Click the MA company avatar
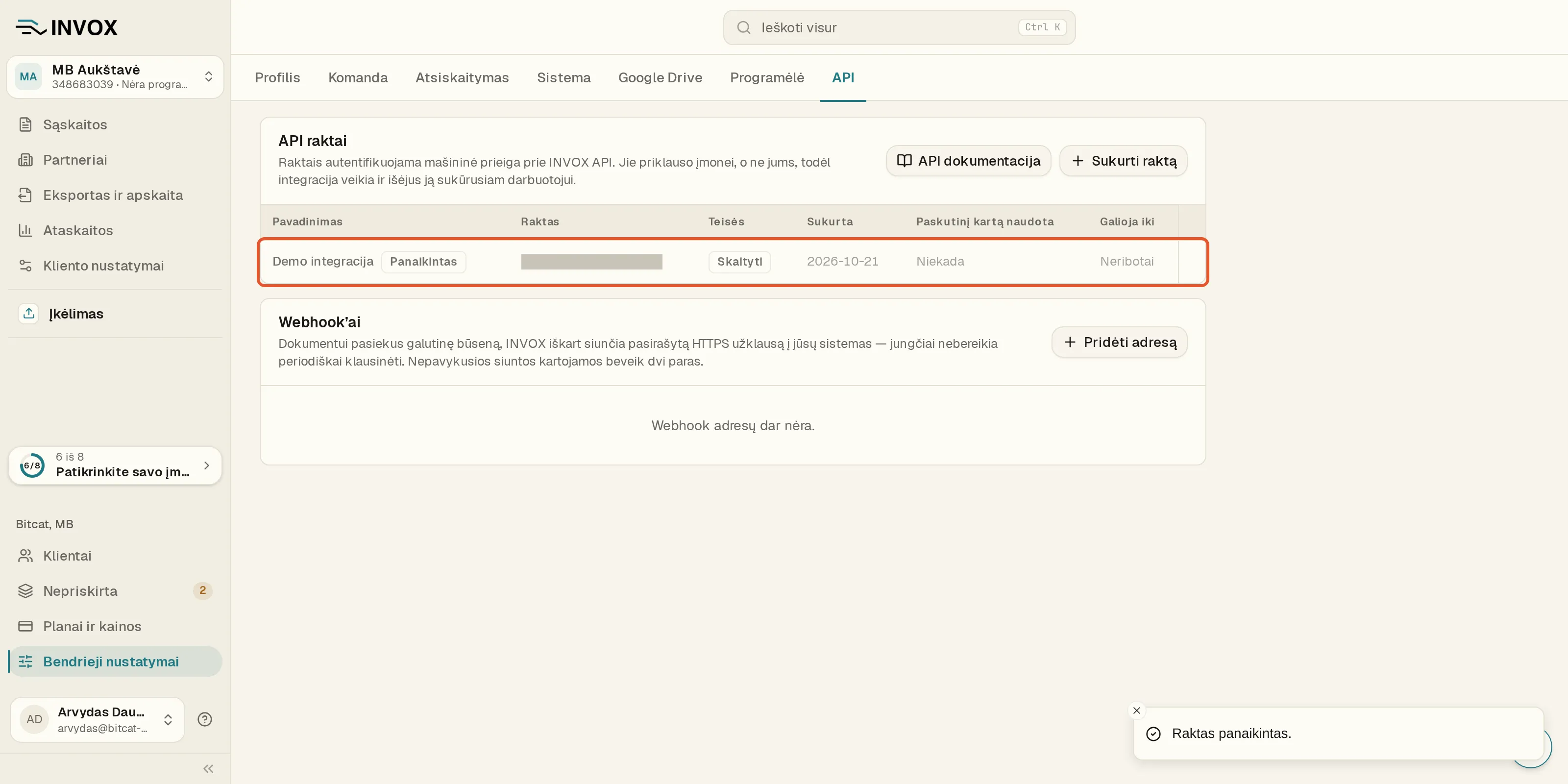The height and width of the screenshot is (784, 1568). click(28, 77)
